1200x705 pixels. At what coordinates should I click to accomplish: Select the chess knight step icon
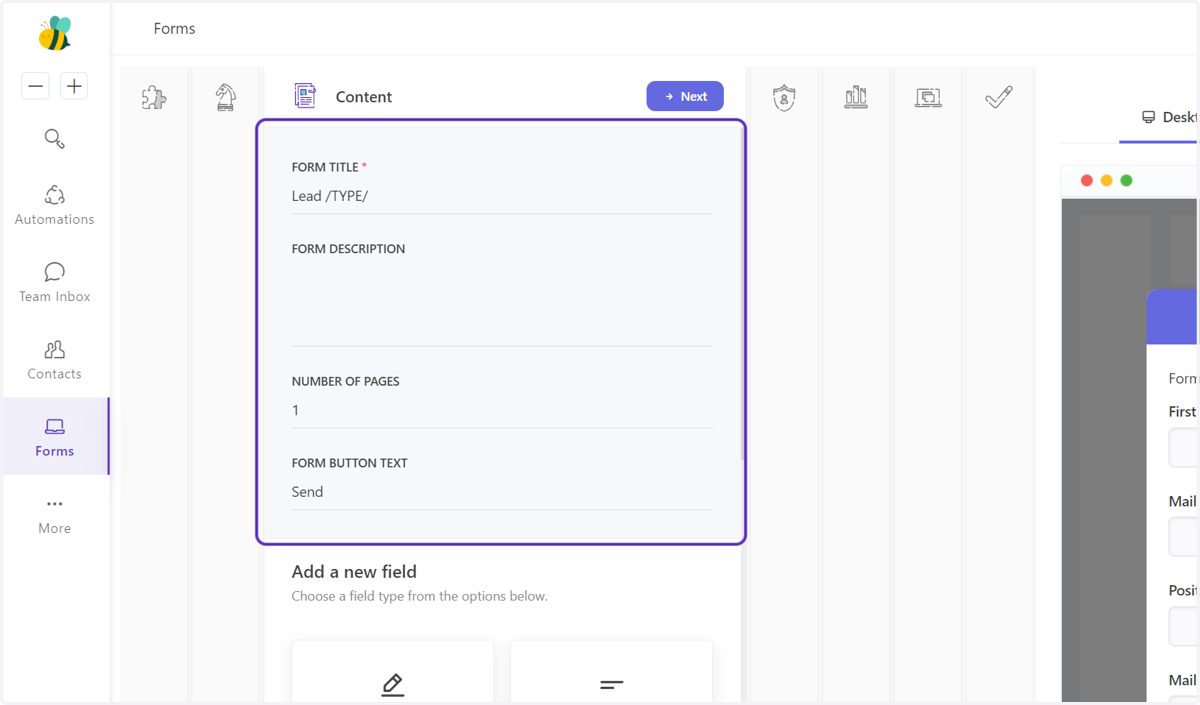pos(226,97)
